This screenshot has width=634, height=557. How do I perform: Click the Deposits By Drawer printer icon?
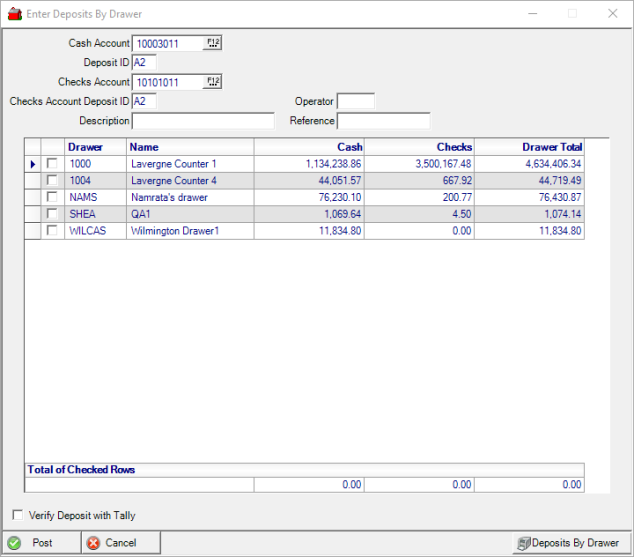(522, 543)
